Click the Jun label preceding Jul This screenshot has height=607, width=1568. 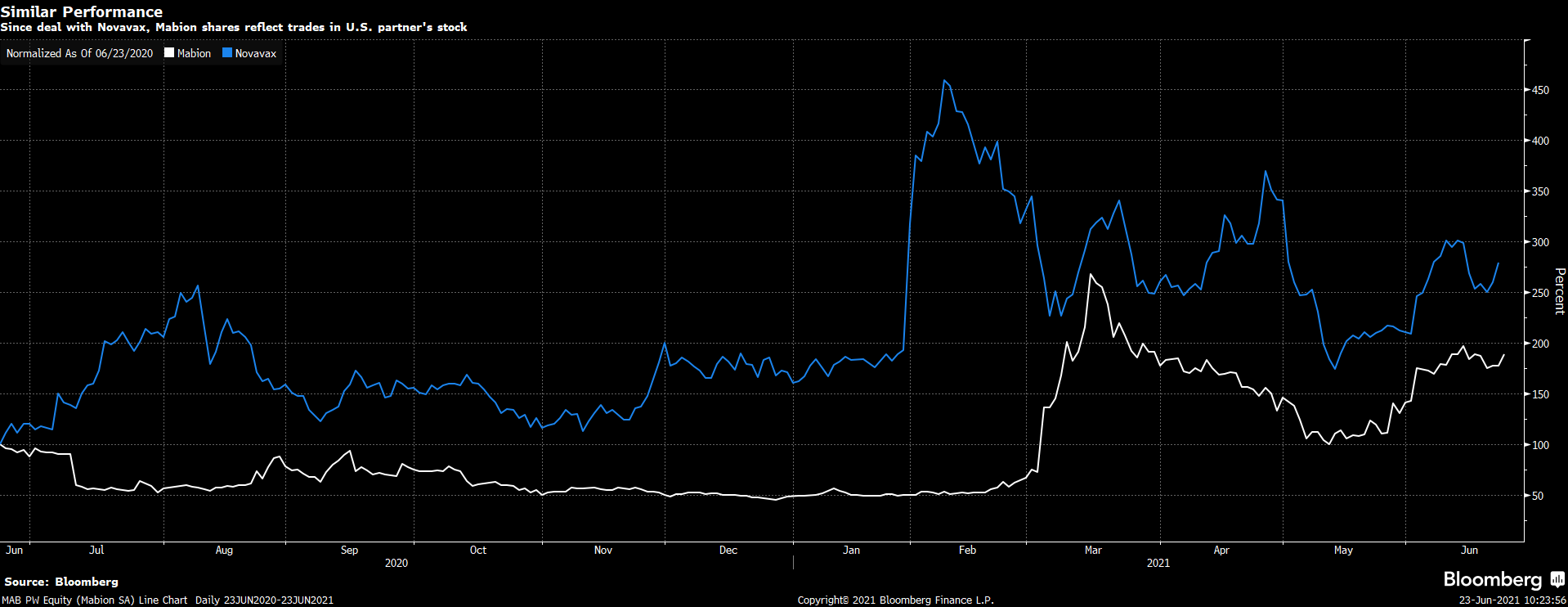(x=14, y=550)
